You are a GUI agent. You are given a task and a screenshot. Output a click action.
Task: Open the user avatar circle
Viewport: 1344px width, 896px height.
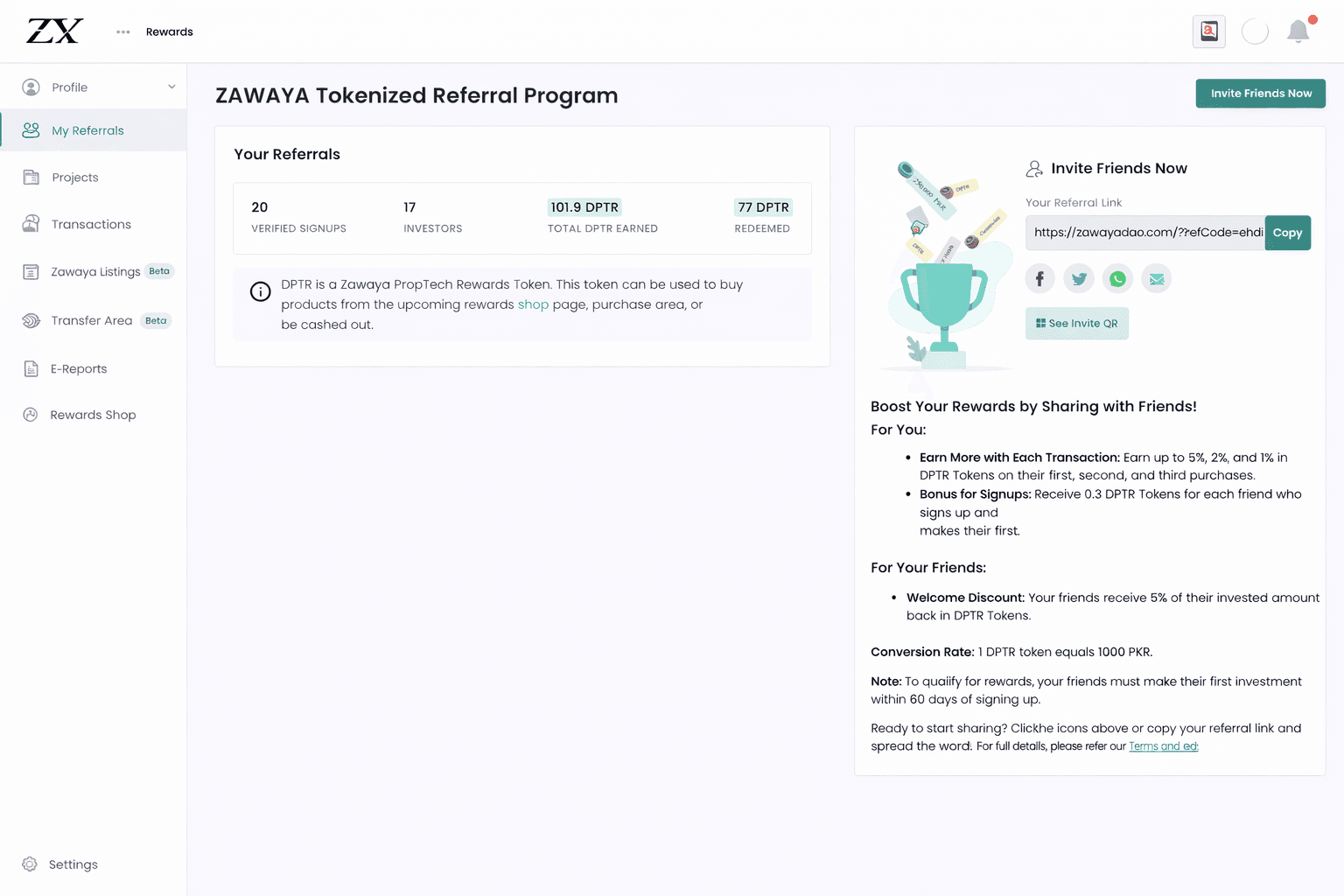click(x=1255, y=31)
